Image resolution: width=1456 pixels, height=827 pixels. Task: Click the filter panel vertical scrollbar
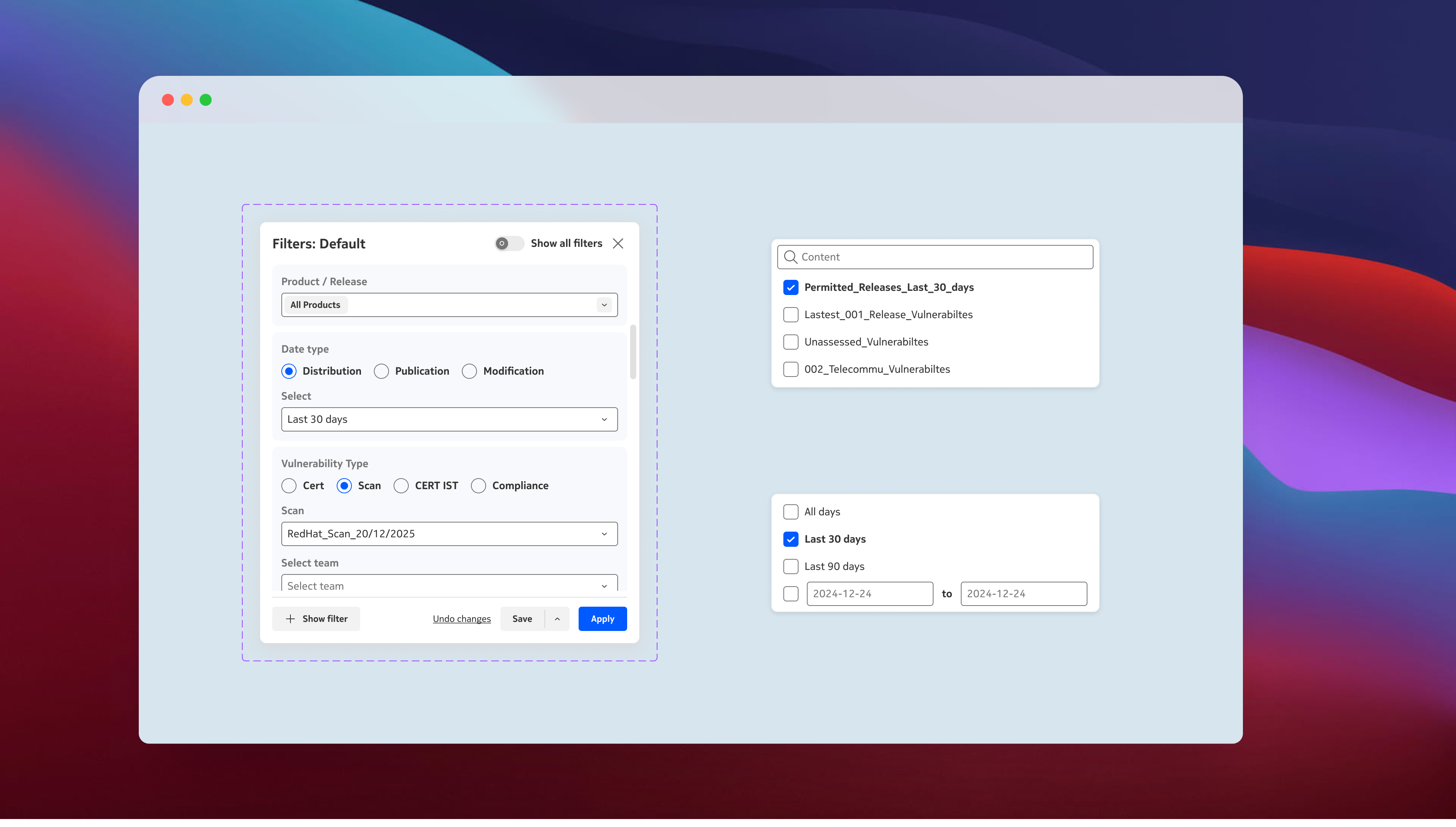[632, 352]
